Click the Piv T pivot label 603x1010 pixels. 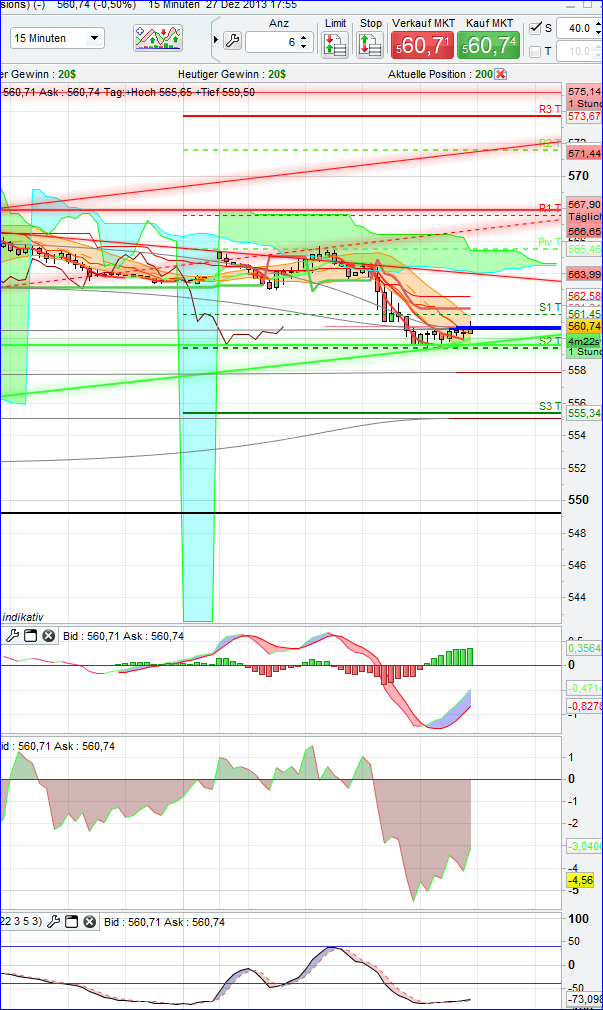(550, 243)
